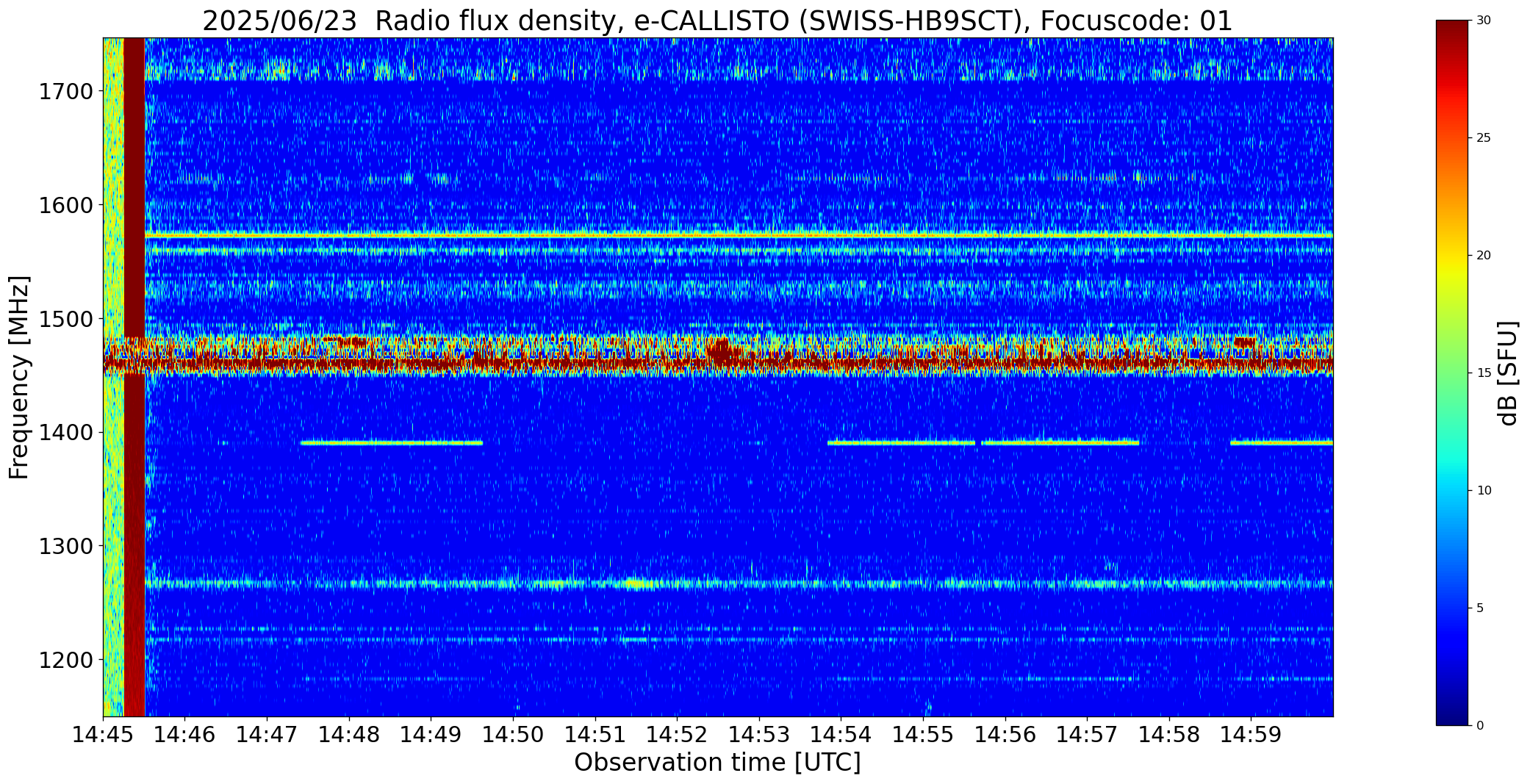
Task: Click the 1600 frequency tick label
Action: tap(66, 205)
